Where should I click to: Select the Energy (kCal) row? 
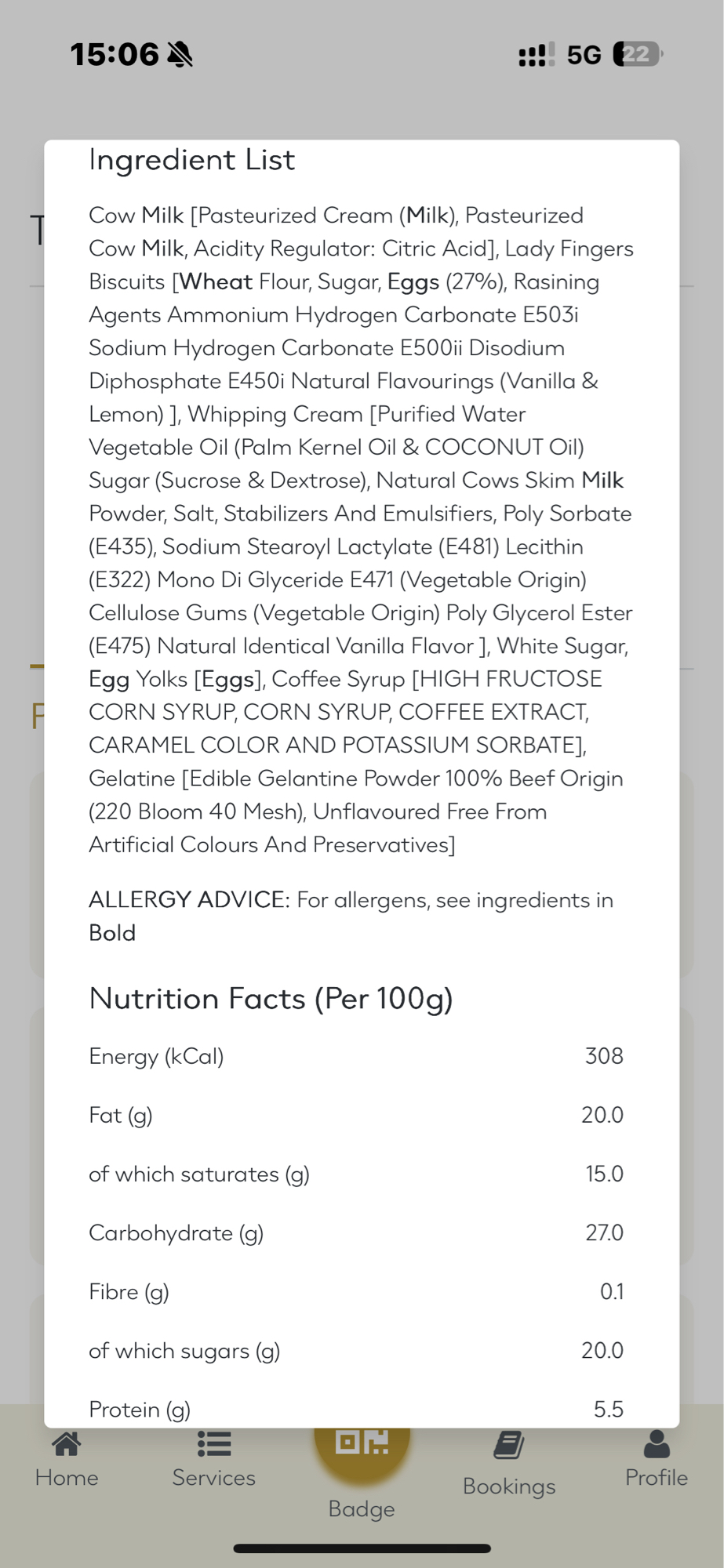pos(356,1056)
